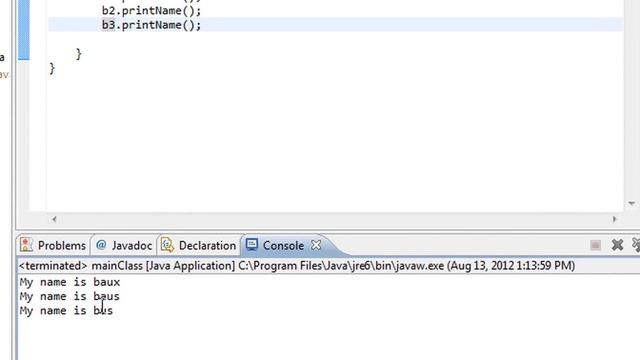Click the Console monitor icon
640x360 pixels.
pos(252,244)
